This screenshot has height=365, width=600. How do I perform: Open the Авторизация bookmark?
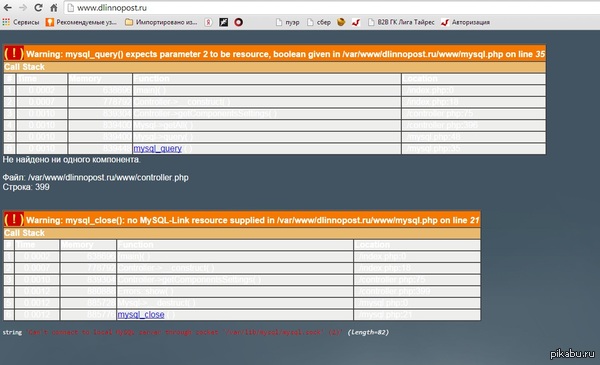point(465,22)
